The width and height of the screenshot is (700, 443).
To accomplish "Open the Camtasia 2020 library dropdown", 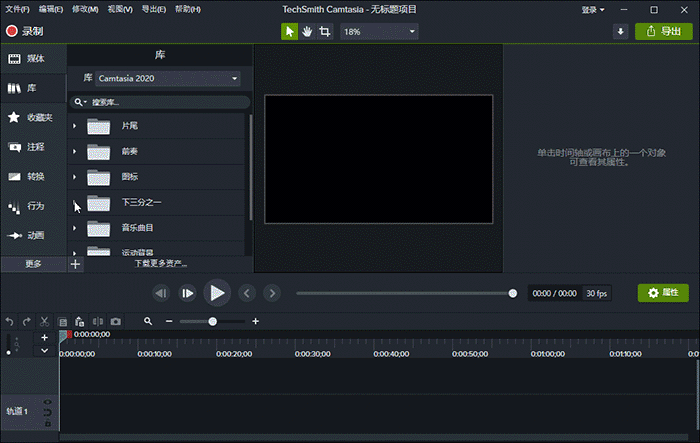I will tap(168, 79).
